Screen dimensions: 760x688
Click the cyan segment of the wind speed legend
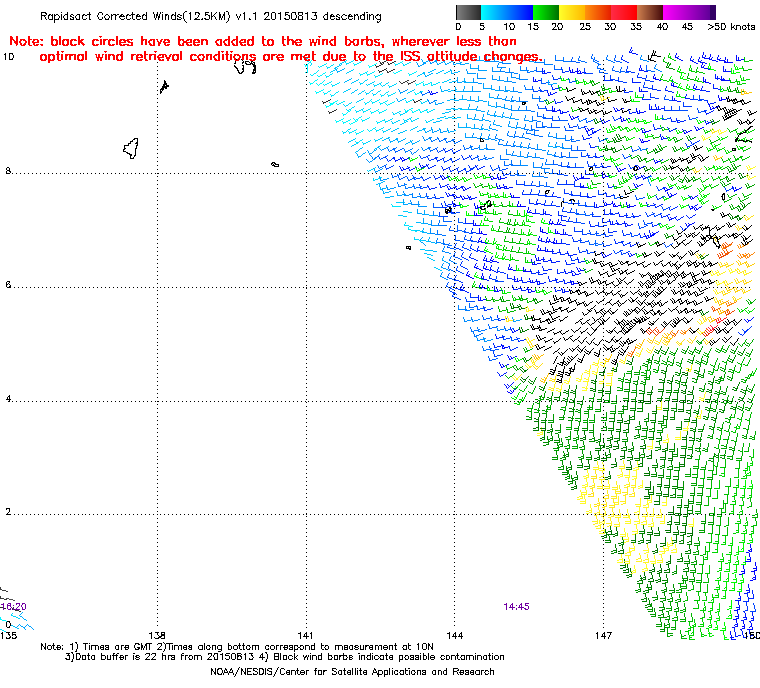pyautogui.click(x=494, y=12)
